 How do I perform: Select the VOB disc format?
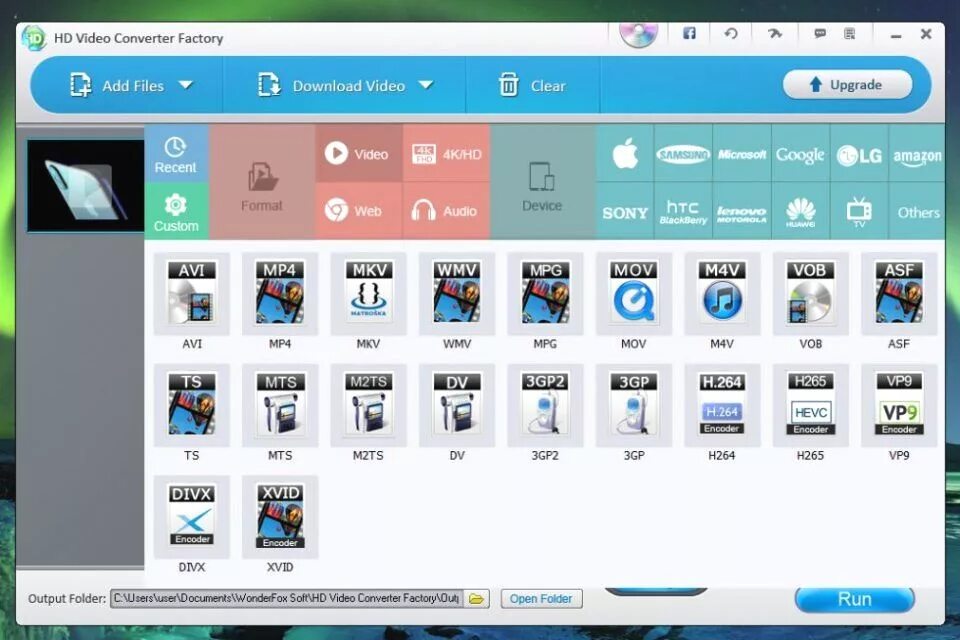[811, 294]
